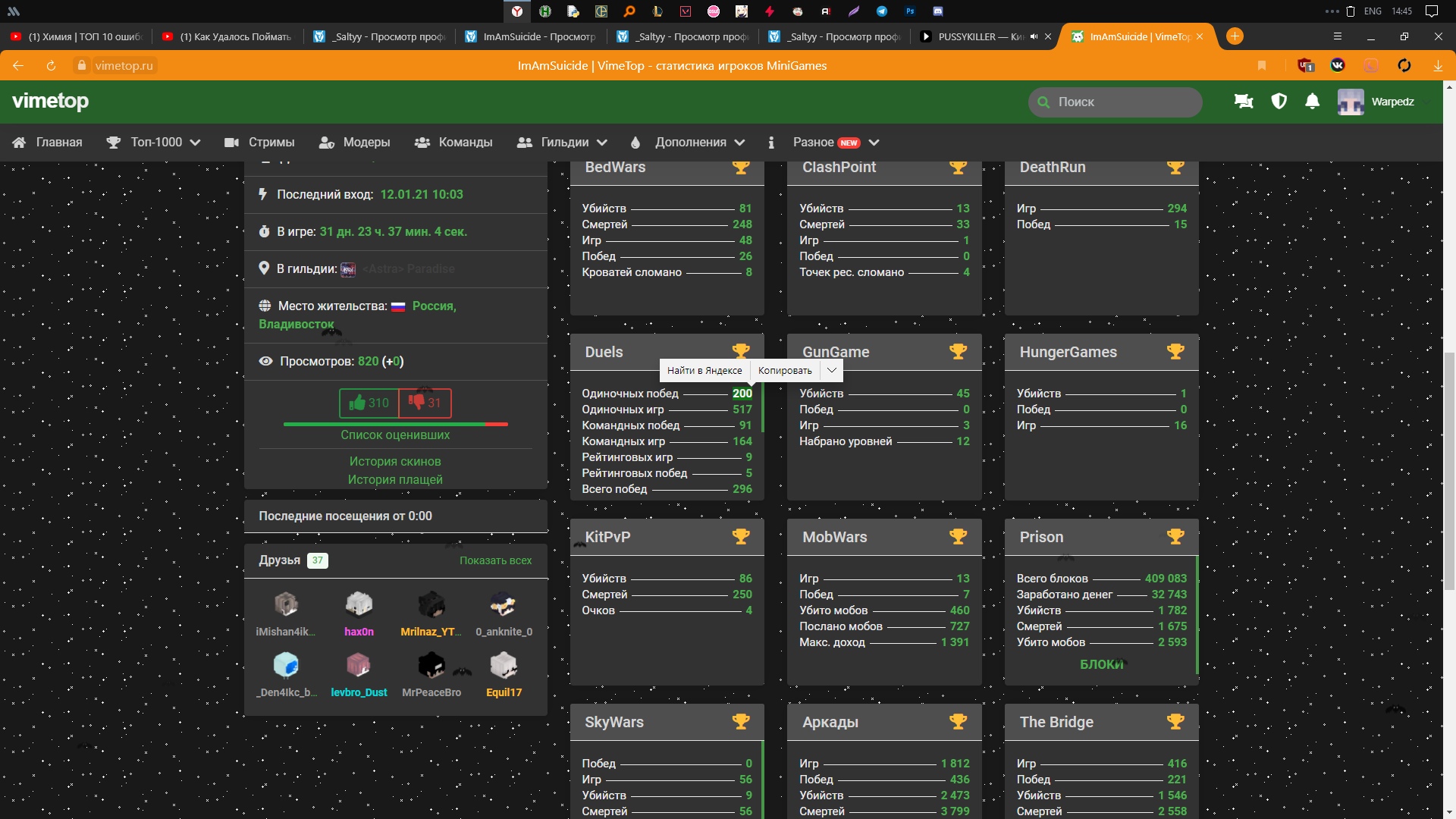The width and height of the screenshot is (1456, 819).
Task: Click the ClashPoint trophy icon
Action: tap(958, 168)
